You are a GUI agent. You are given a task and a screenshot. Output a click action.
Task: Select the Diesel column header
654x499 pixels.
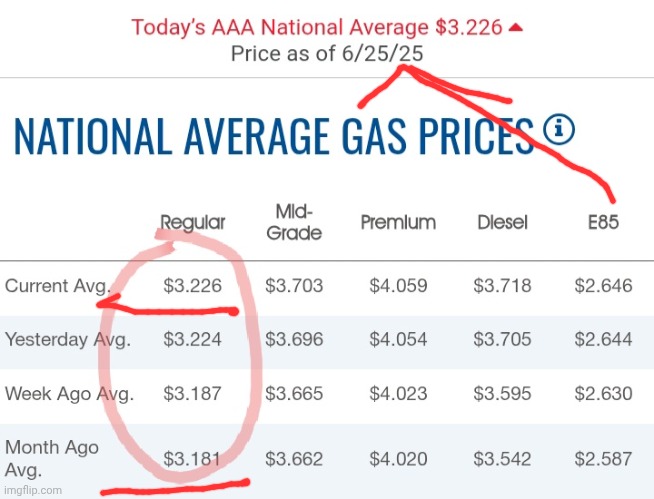(x=503, y=222)
